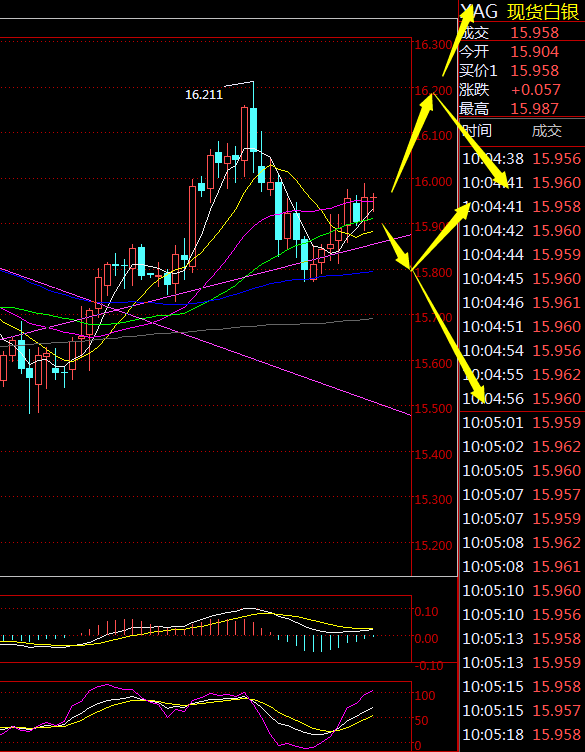
Task: Click the 10:05:05 tick time
Action: (x=493, y=470)
